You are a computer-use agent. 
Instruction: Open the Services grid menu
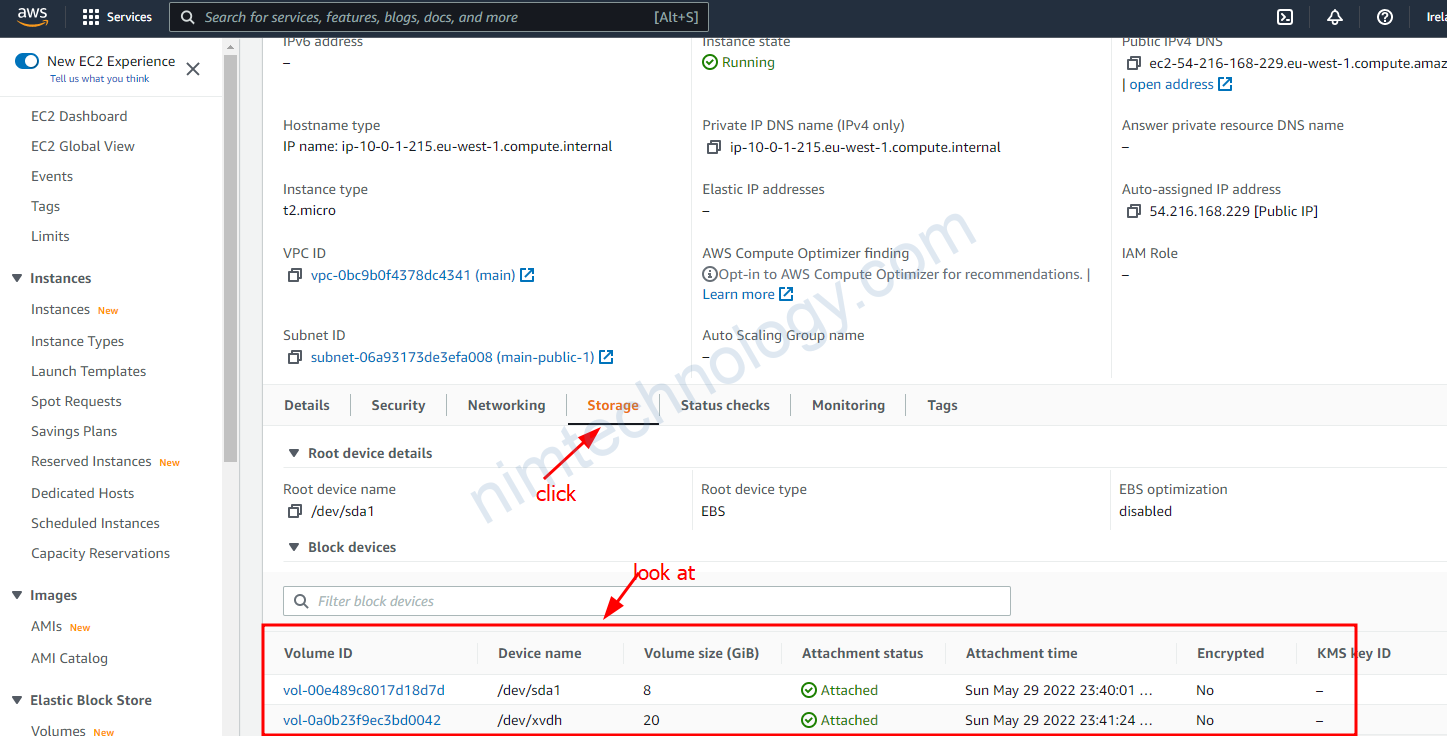117,17
